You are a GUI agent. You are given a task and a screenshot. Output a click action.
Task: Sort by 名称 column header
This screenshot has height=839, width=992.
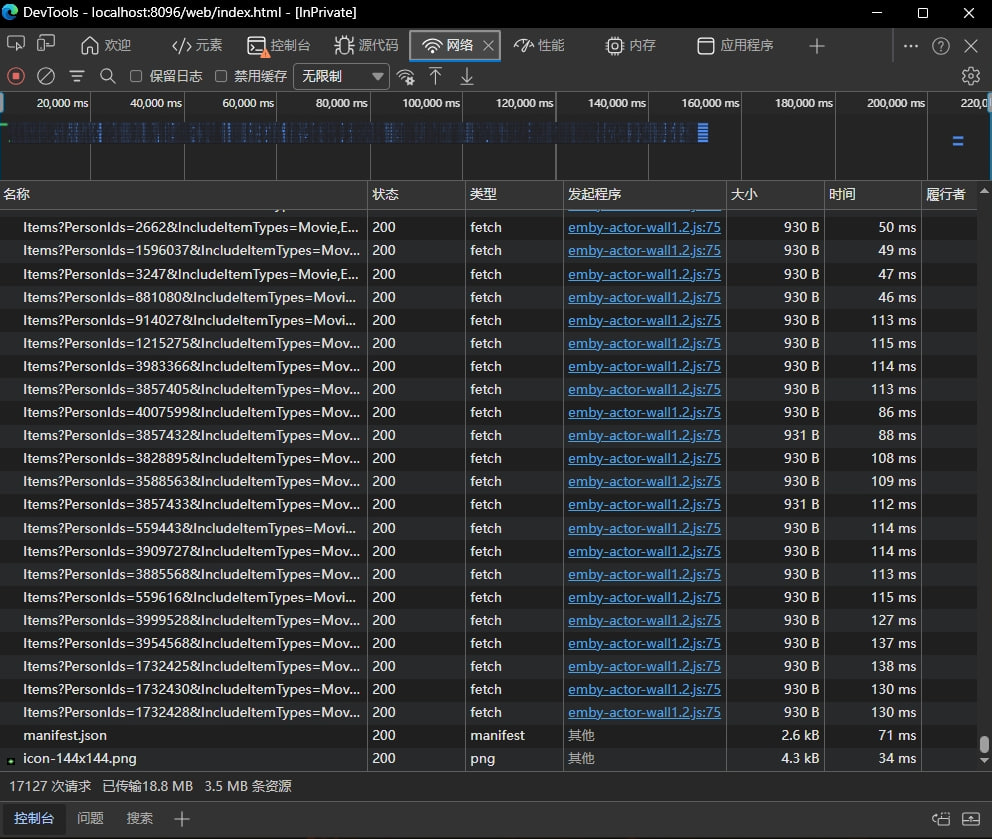coord(183,194)
